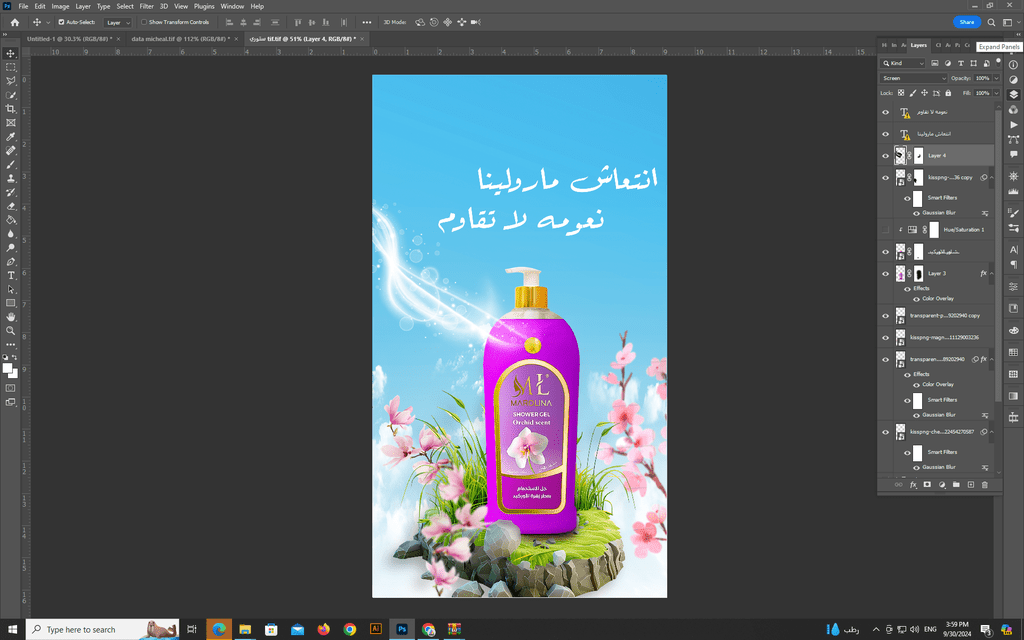Create new fill or adjustment layer
1024x640 pixels.
942,485
